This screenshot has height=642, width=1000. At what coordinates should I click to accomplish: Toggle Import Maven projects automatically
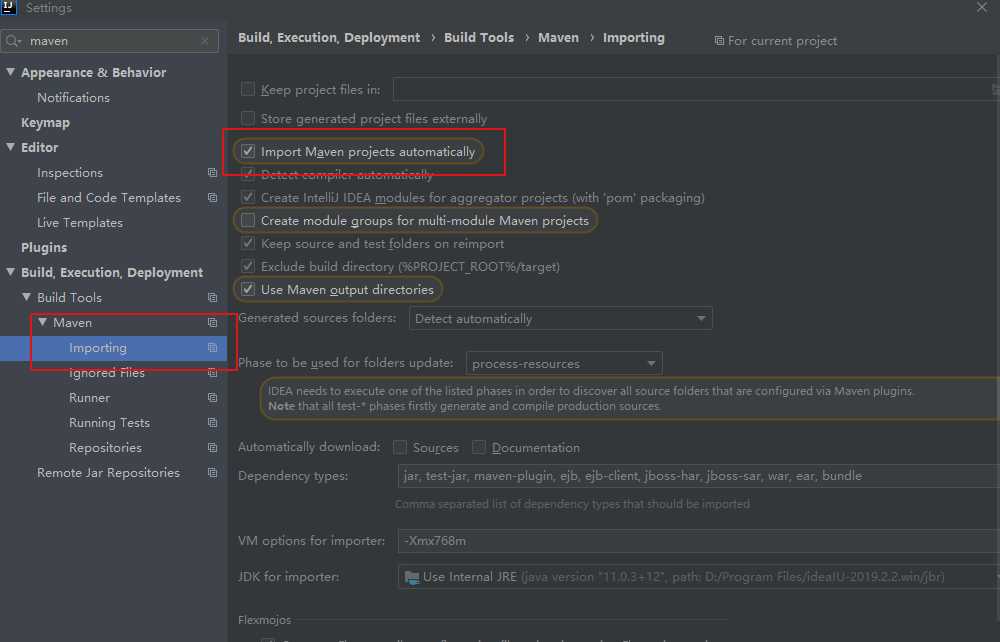[247, 151]
